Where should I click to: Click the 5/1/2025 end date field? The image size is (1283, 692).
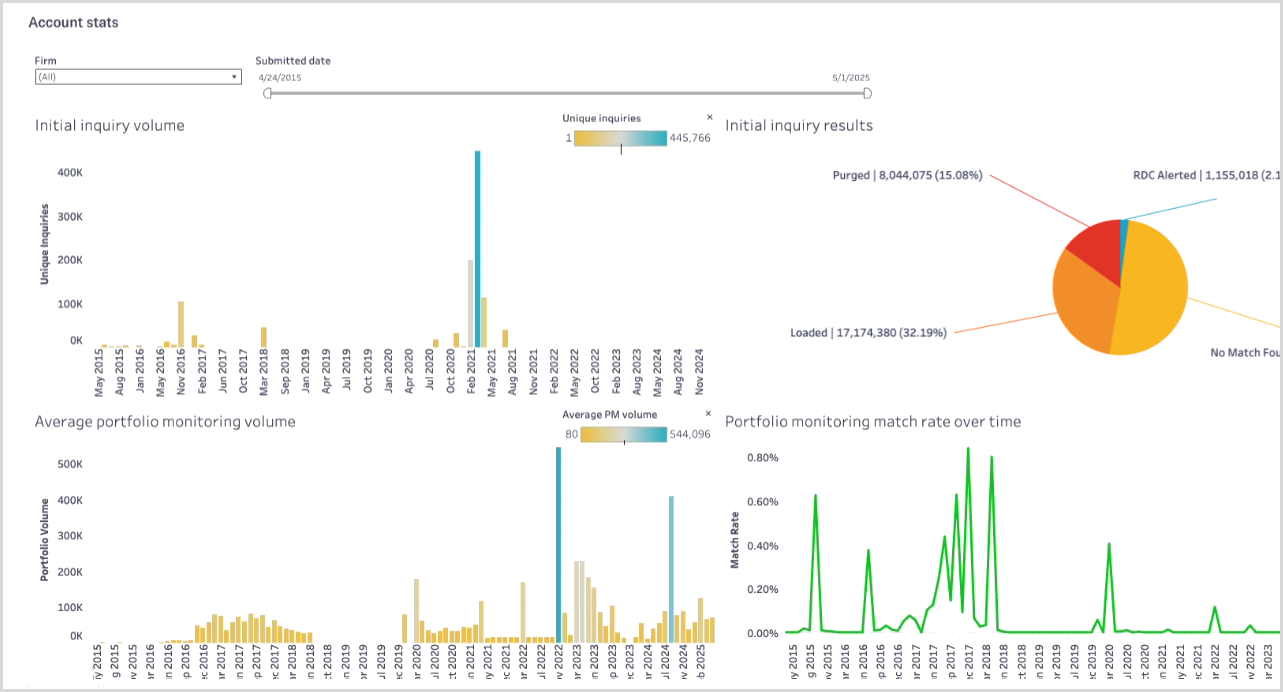(x=851, y=77)
